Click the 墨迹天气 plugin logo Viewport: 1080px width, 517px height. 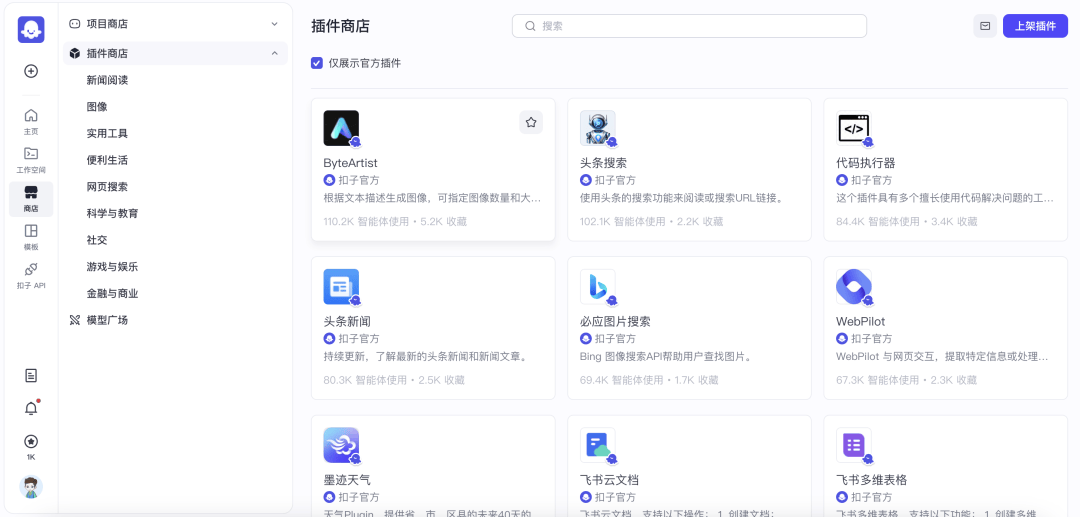pyautogui.click(x=341, y=445)
